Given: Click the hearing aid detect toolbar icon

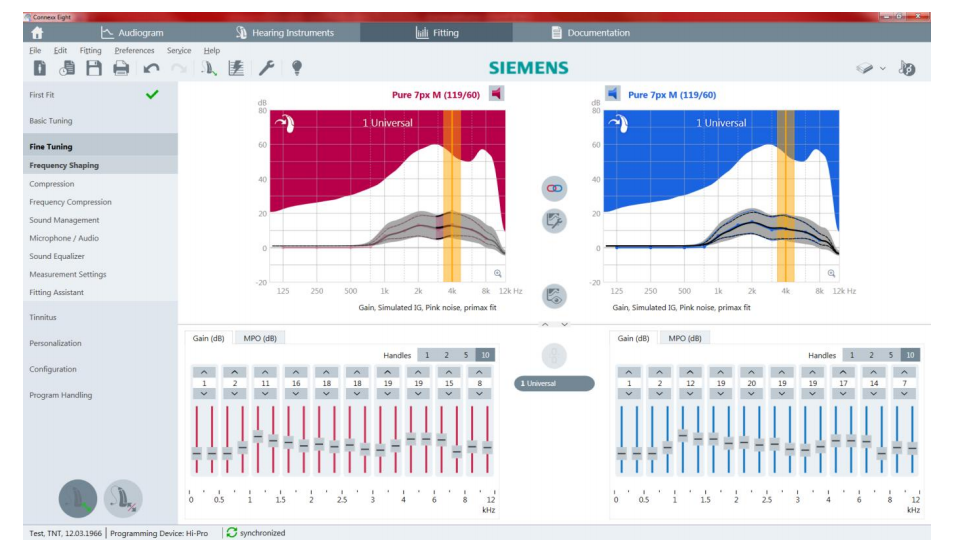Looking at the screenshot, I should coord(209,68).
